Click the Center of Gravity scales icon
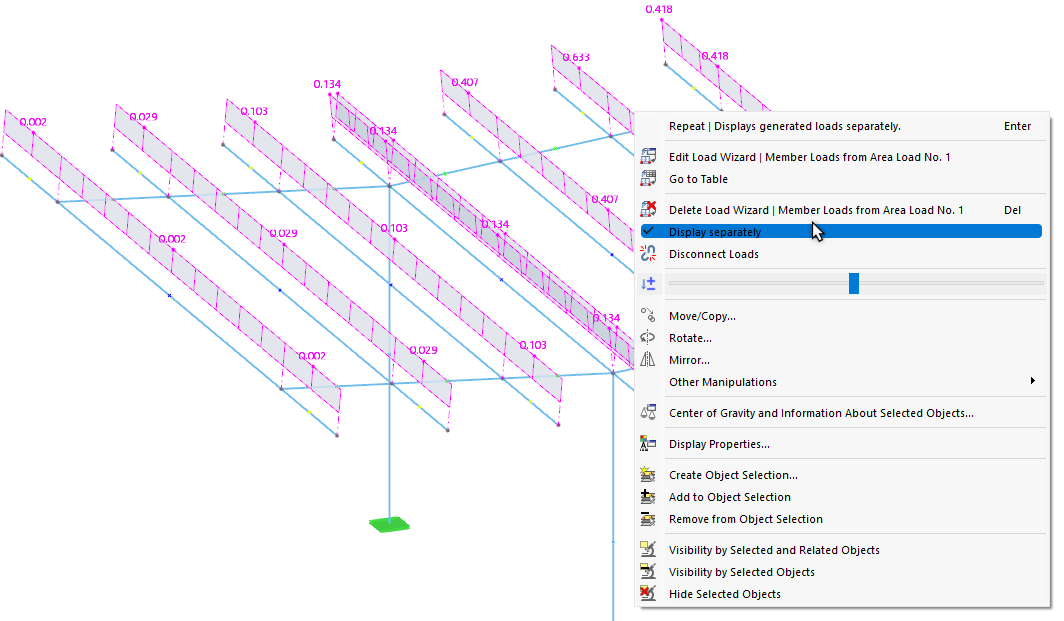The height and width of the screenshot is (621, 1064). [x=648, y=413]
